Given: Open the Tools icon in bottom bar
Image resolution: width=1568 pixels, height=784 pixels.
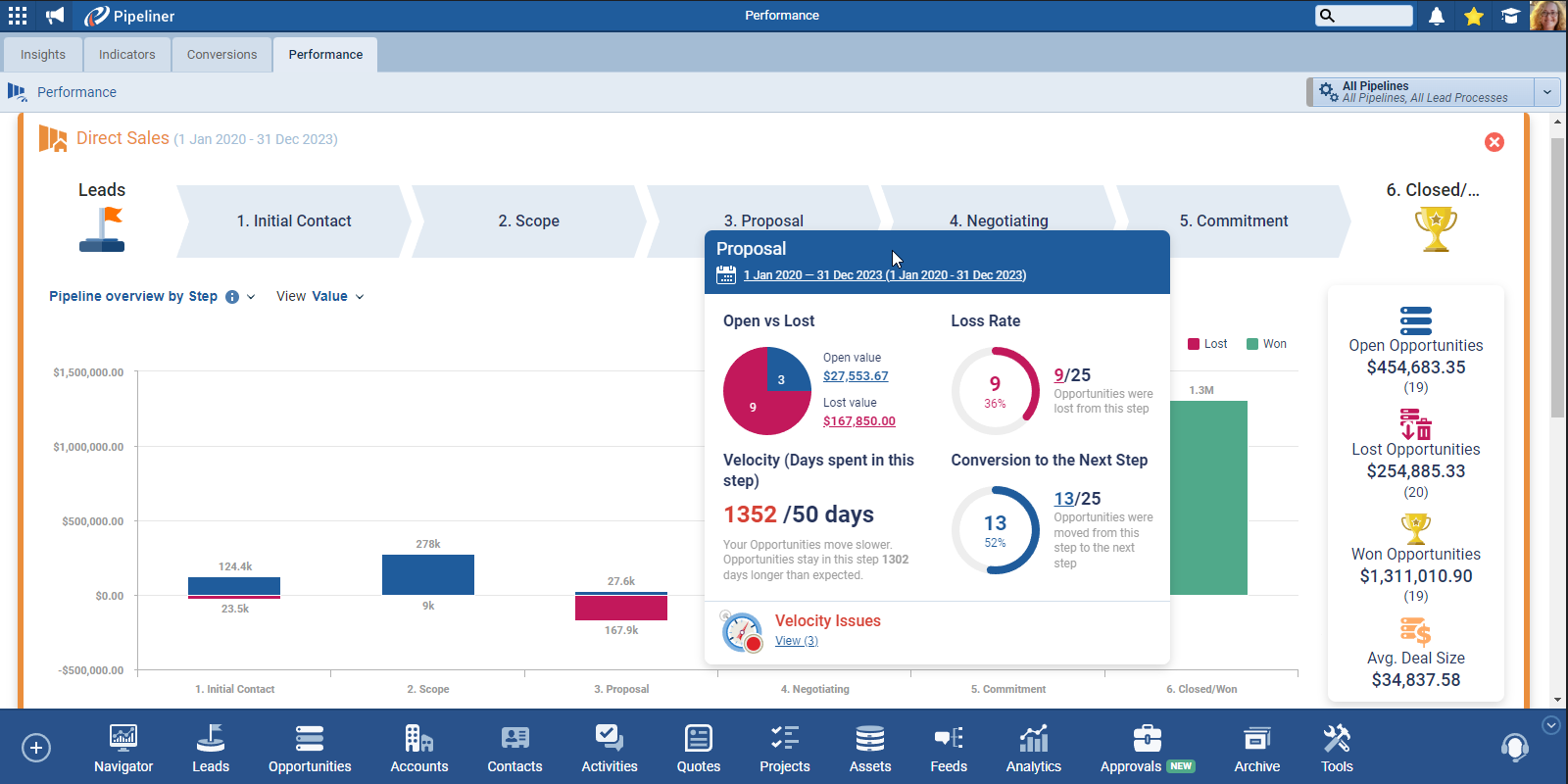Looking at the screenshot, I should [x=1336, y=749].
